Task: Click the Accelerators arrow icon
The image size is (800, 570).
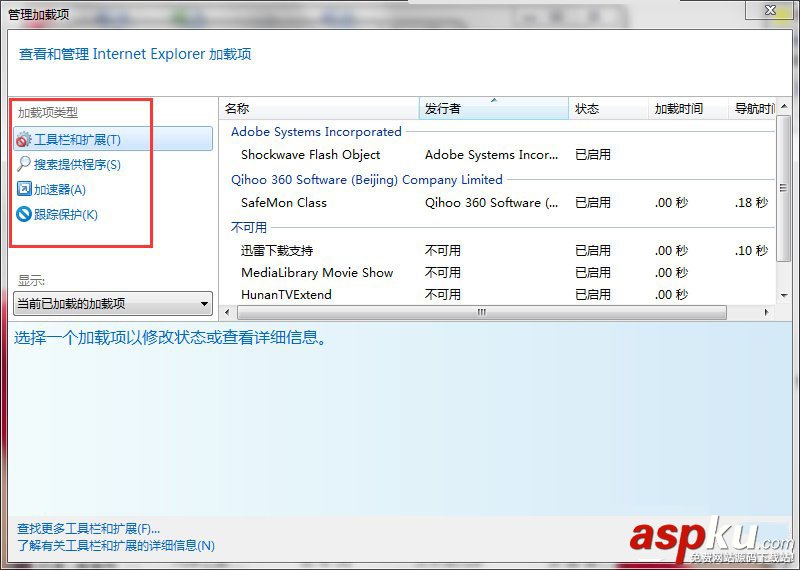Action: [x=23, y=189]
